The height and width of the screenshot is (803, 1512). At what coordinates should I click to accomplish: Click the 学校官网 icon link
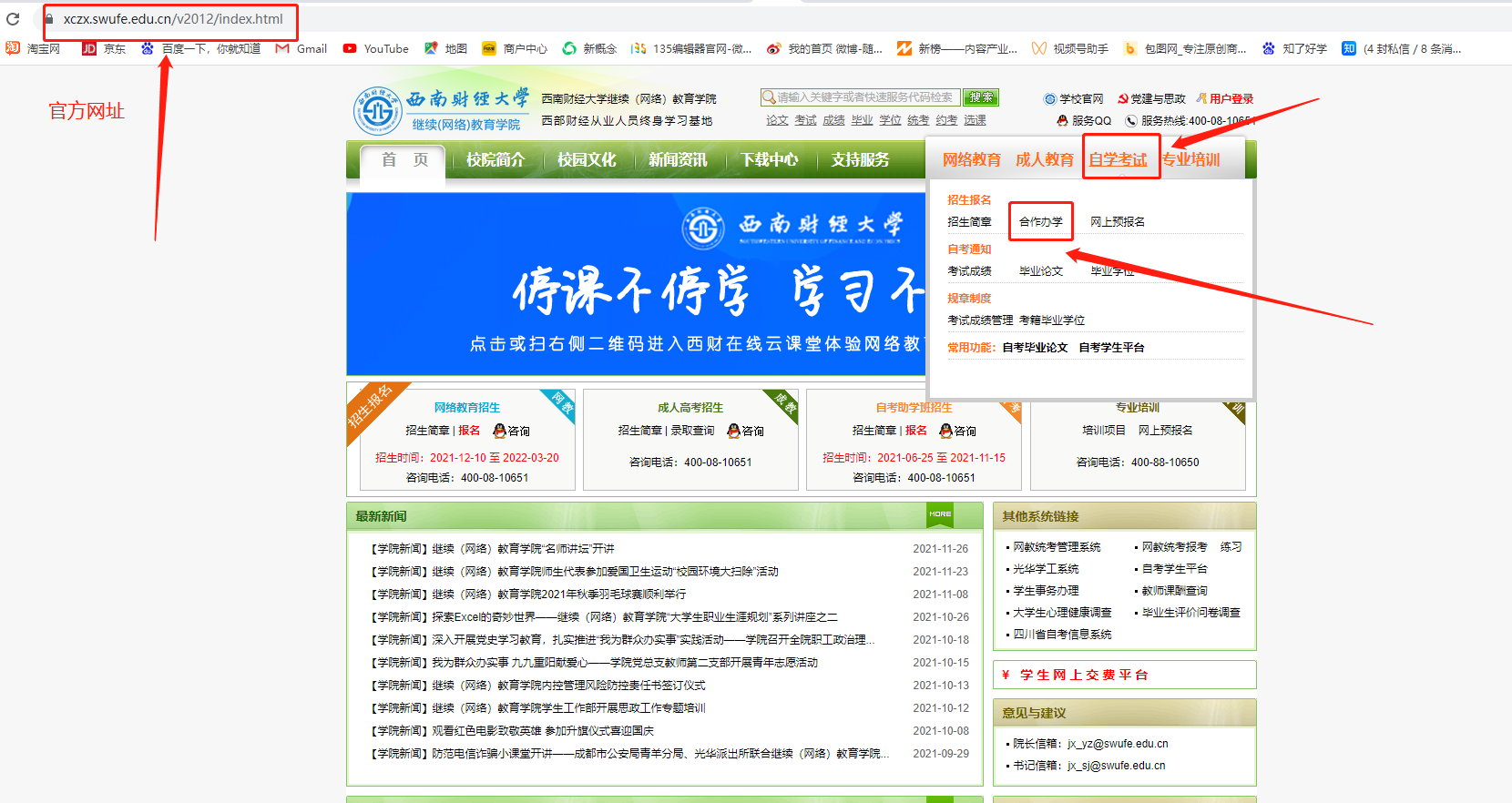[x=1050, y=99]
